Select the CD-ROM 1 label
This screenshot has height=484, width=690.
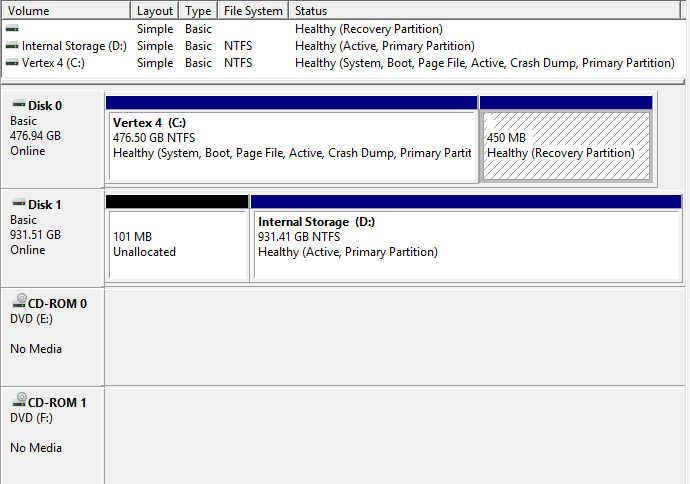point(57,403)
